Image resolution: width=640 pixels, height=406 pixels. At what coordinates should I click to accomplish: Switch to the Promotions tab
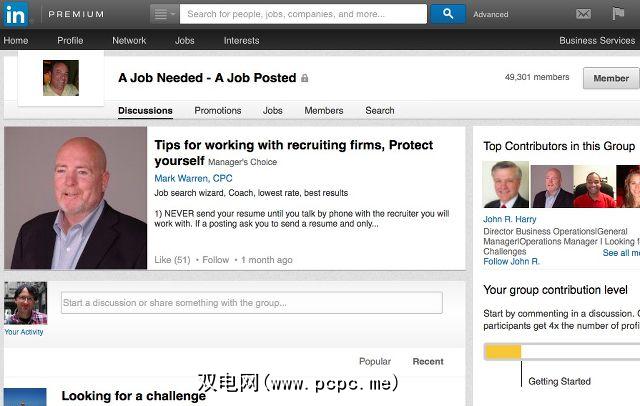[217, 111]
